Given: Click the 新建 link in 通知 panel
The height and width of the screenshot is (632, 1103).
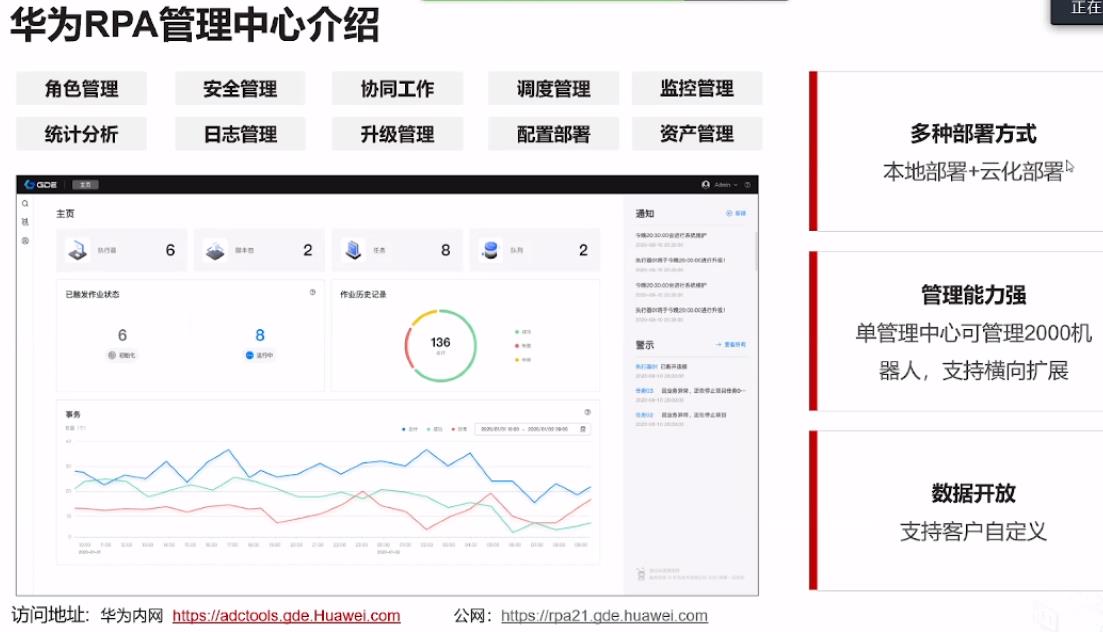Looking at the screenshot, I should (x=736, y=213).
